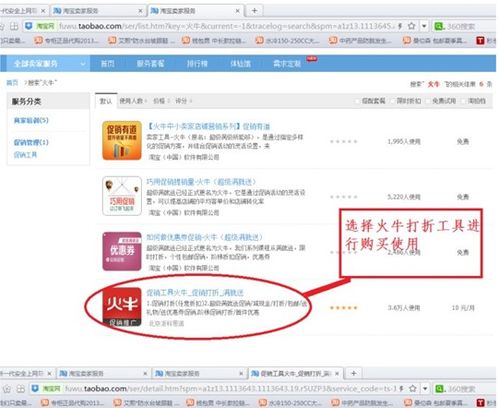Open the 巧用促销 service thumbnail
The height and width of the screenshot is (408, 499).
(x=122, y=196)
